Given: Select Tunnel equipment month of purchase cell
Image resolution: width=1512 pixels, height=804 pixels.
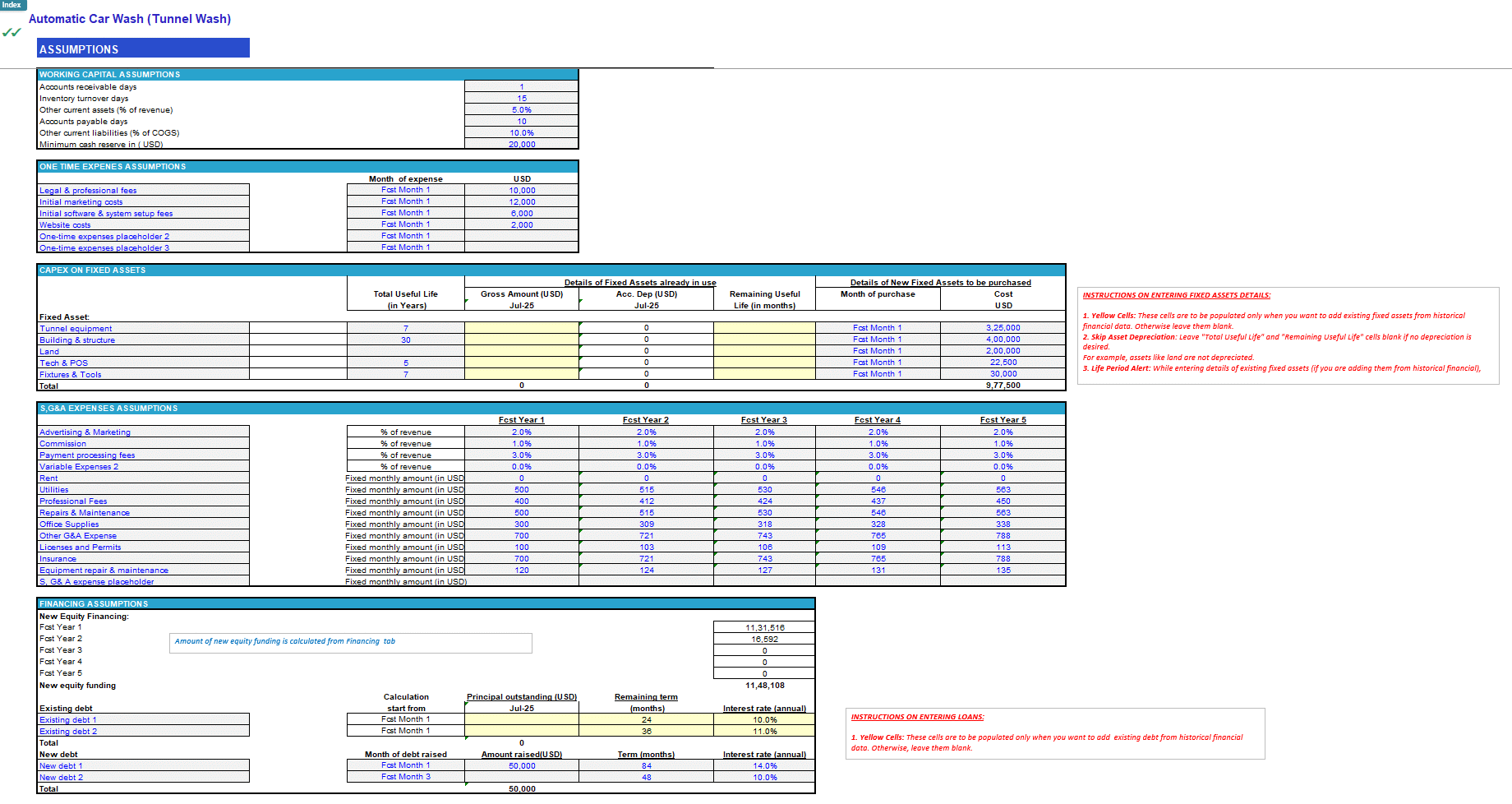Looking at the screenshot, I should coord(878,328).
